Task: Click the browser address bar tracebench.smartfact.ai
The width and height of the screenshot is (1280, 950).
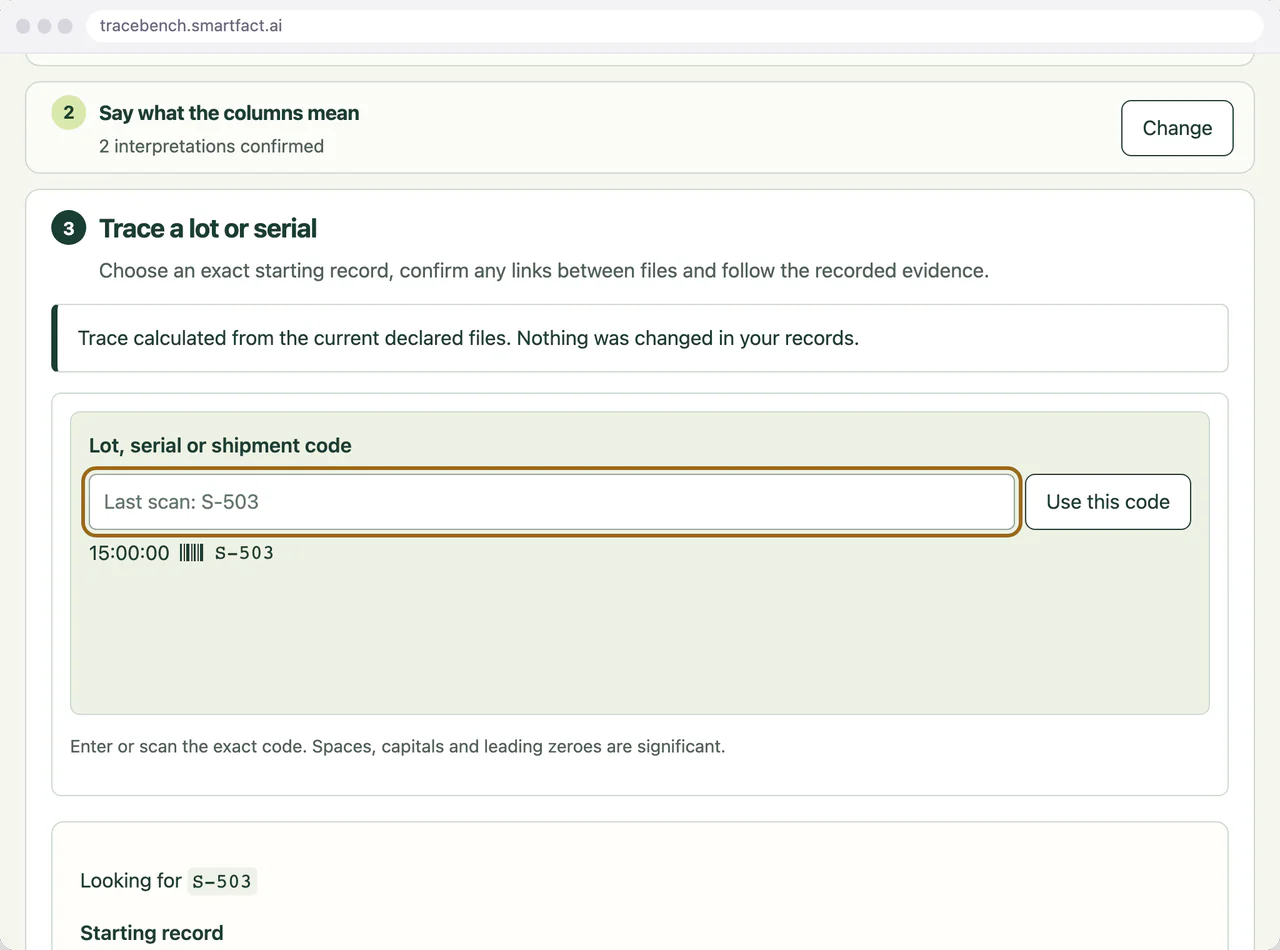Action: (675, 26)
